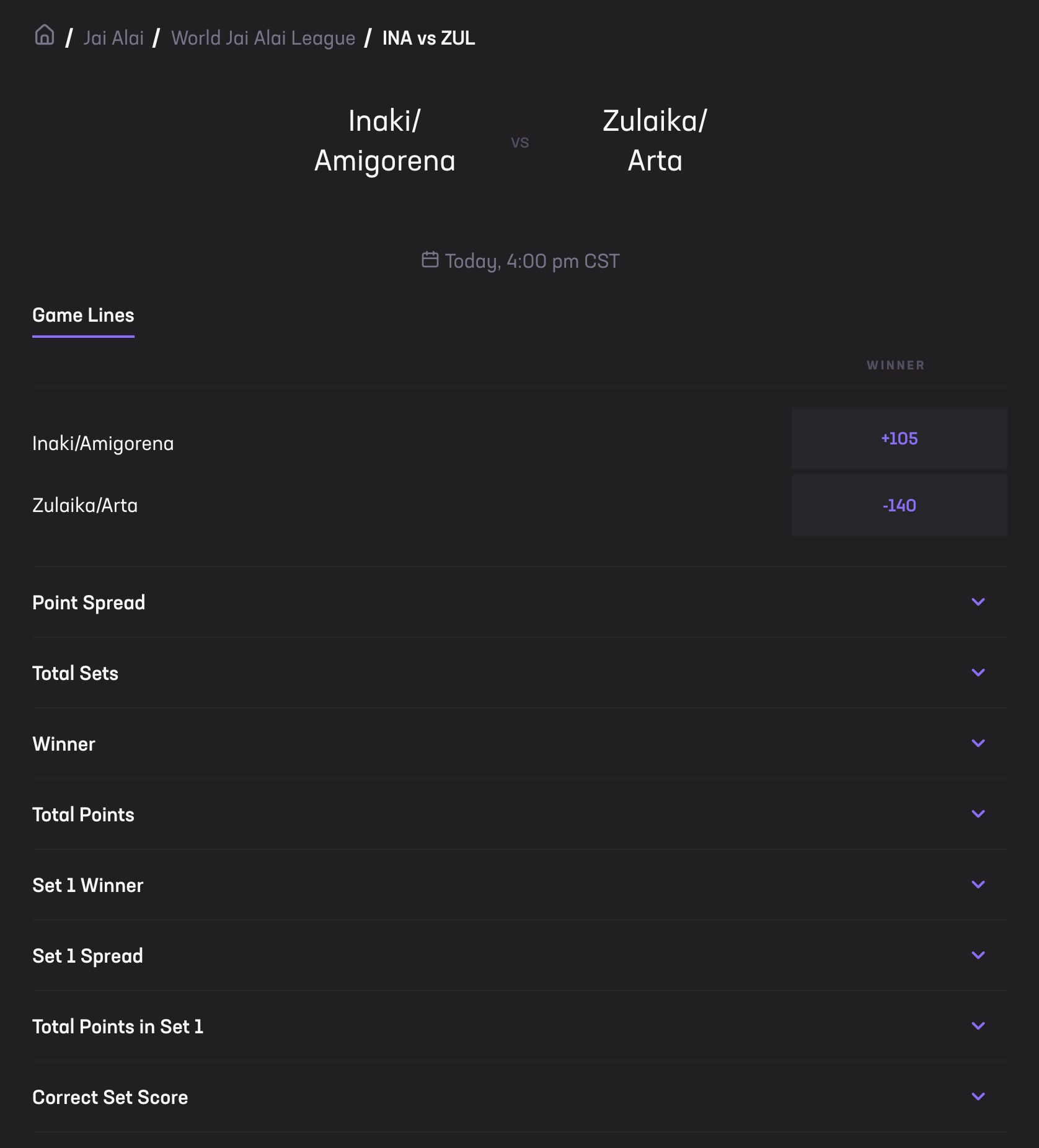Expand the Set 1 Winner market
The height and width of the screenshot is (1148, 1039).
[978, 885]
